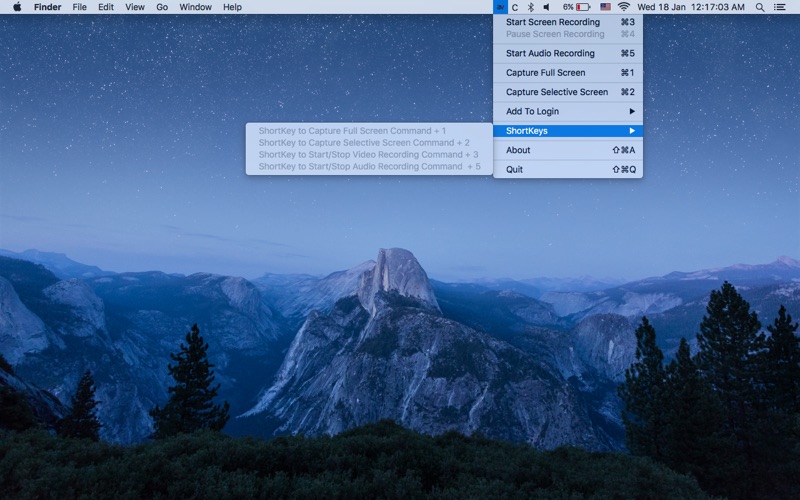Viewport: 800px width, 500px height.
Task: Click the volume speaker icon
Action: (546, 7)
